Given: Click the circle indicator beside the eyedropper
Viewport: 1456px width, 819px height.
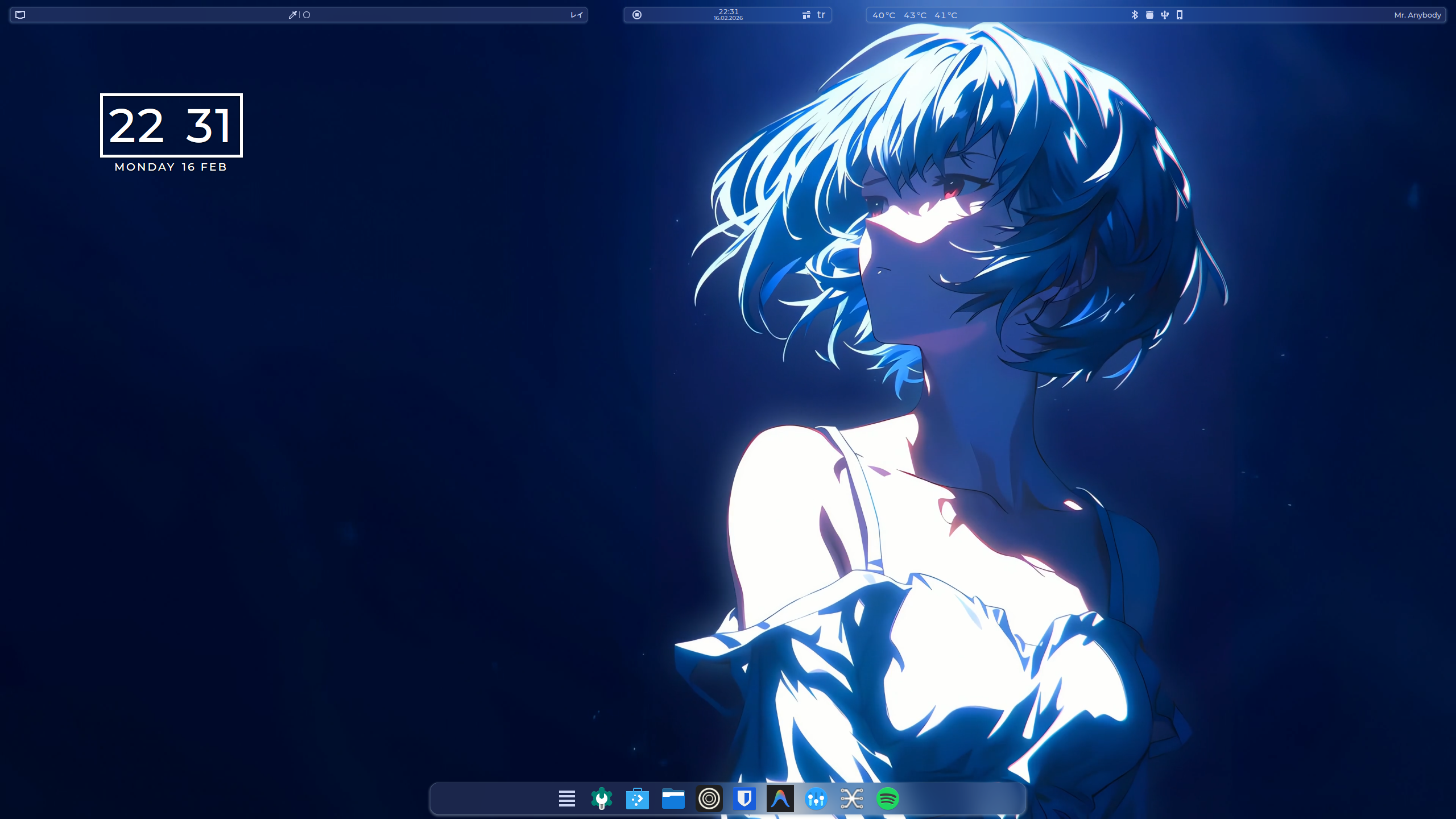Looking at the screenshot, I should coord(307,15).
